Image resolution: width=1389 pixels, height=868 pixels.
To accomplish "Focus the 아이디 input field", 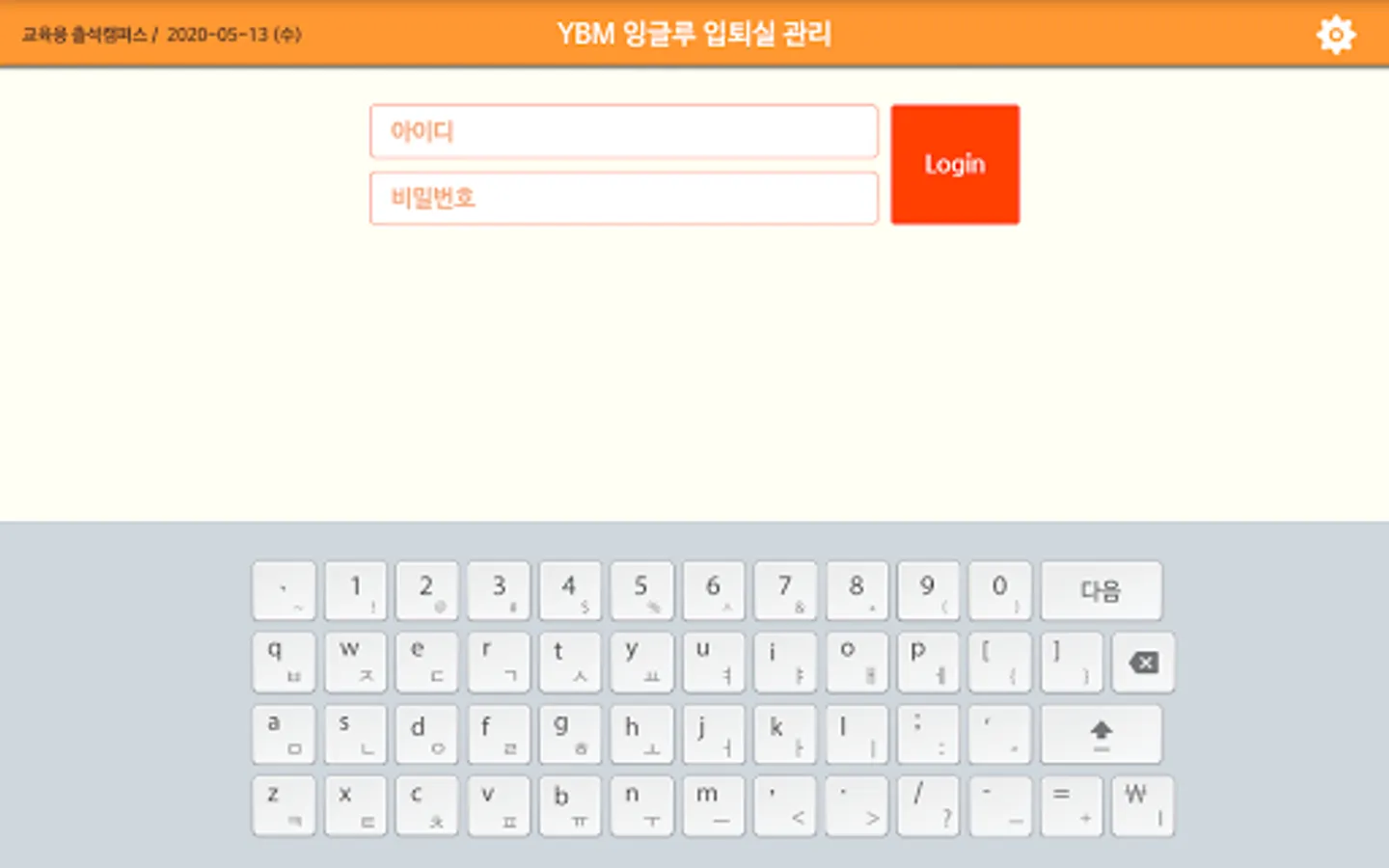I will [x=624, y=131].
